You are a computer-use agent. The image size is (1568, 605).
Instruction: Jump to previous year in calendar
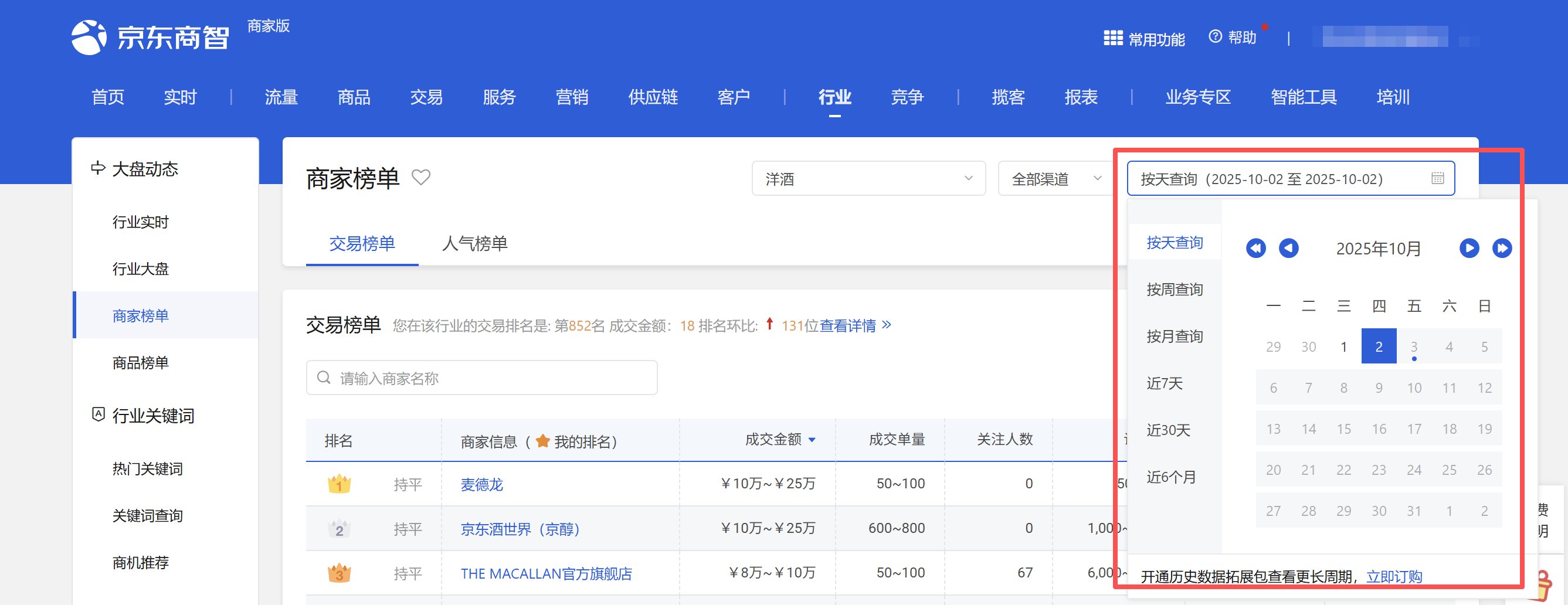1255,249
